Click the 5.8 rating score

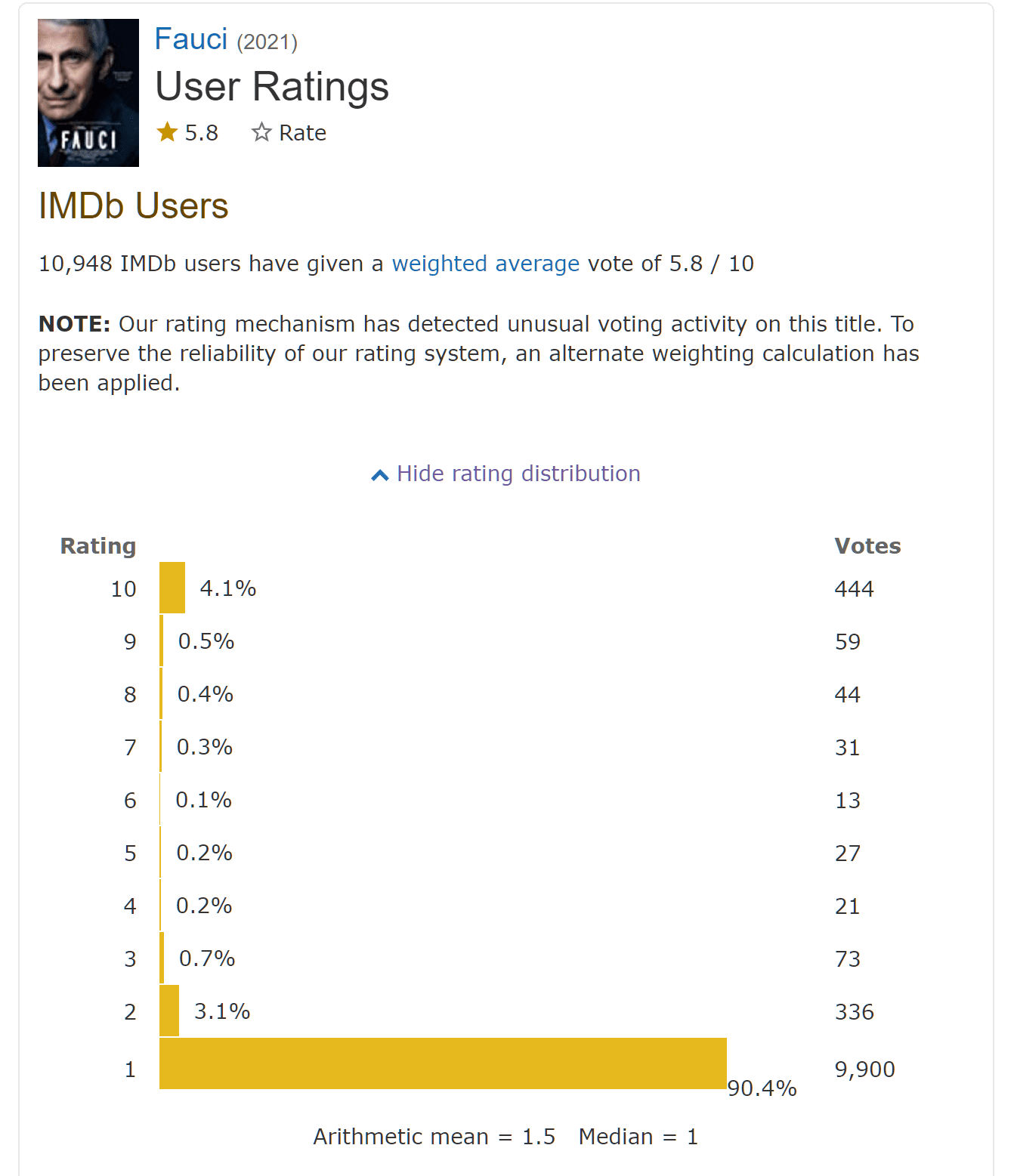(x=202, y=133)
